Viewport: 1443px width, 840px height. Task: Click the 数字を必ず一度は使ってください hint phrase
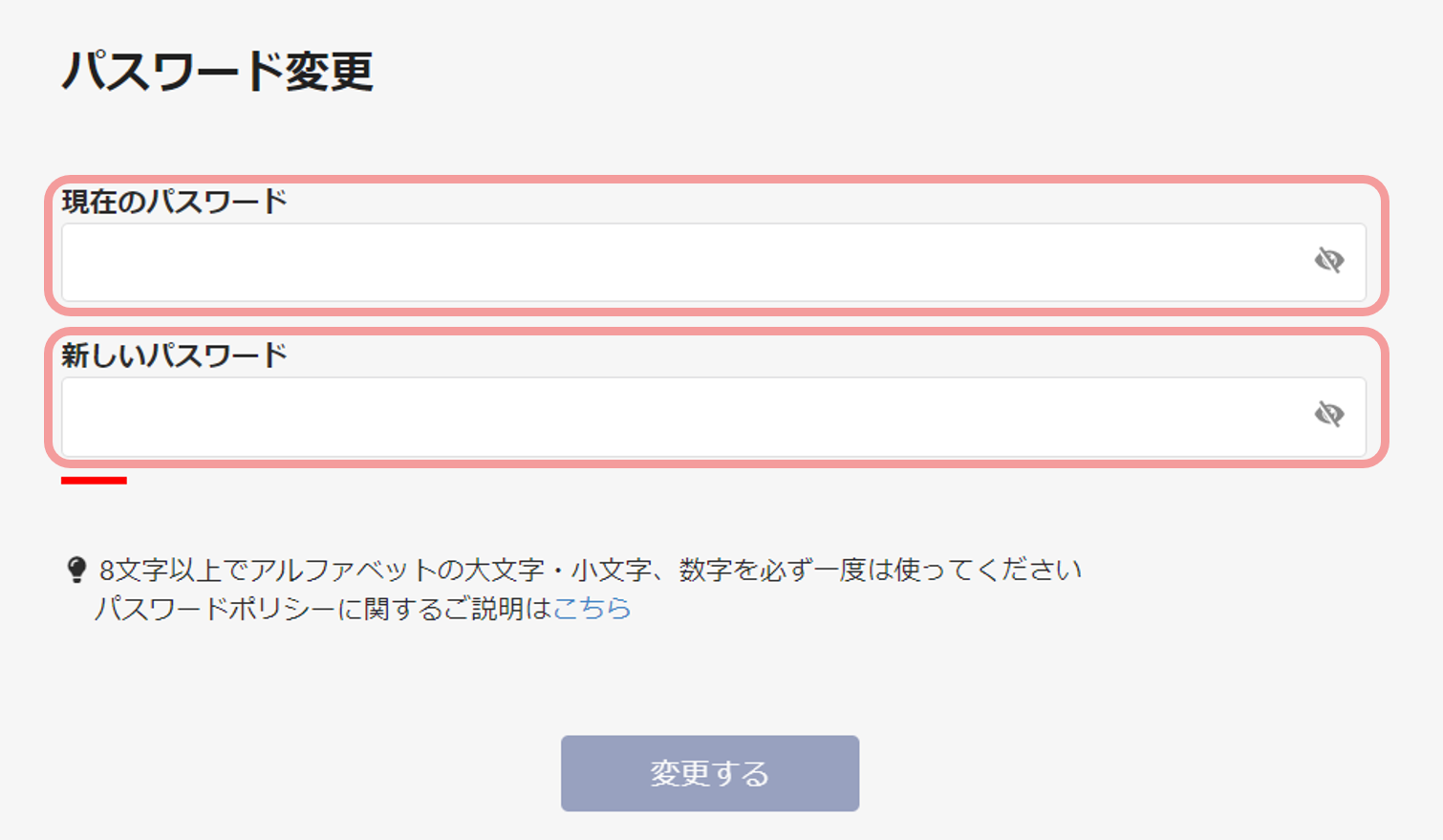(880, 571)
